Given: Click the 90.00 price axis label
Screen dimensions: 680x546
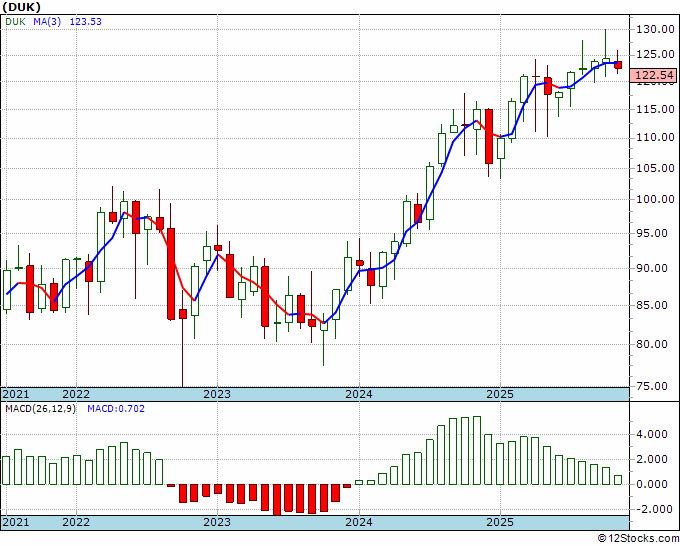Looking at the screenshot, I should point(652,268).
